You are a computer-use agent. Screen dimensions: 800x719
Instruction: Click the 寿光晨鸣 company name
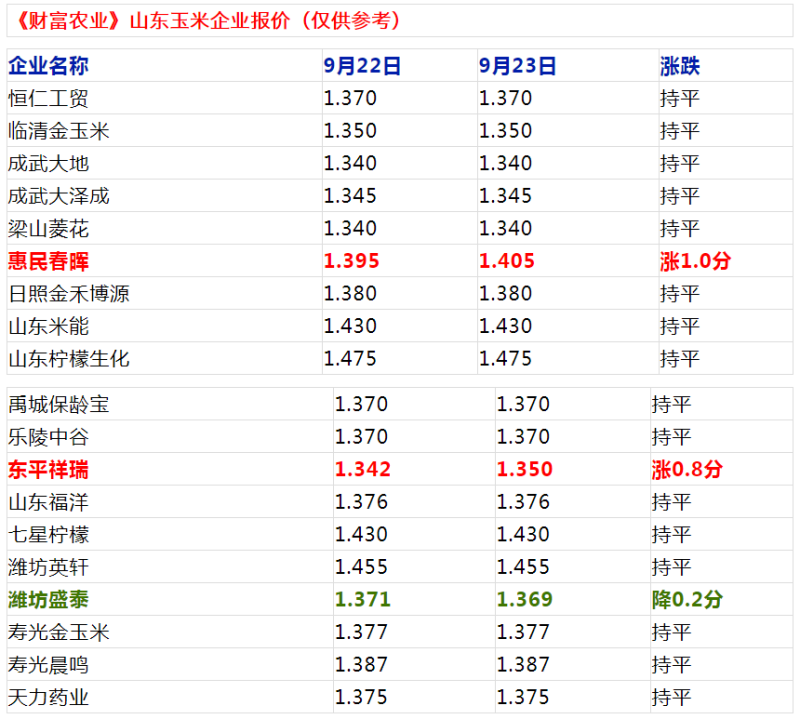tap(48, 665)
